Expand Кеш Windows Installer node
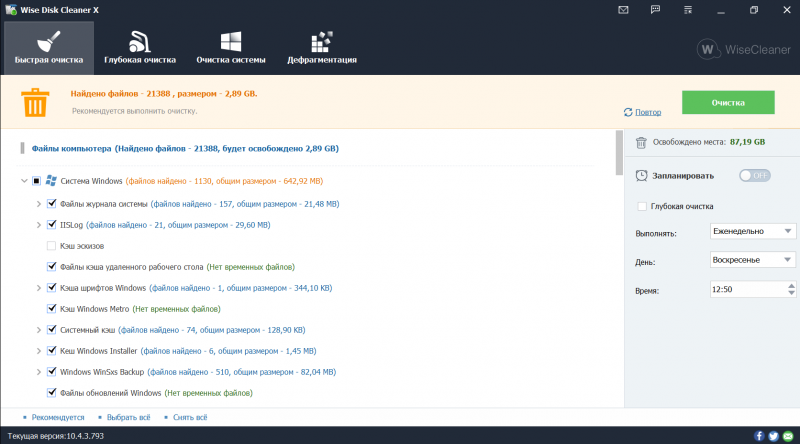This screenshot has width=800, height=444. click(39, 351)
